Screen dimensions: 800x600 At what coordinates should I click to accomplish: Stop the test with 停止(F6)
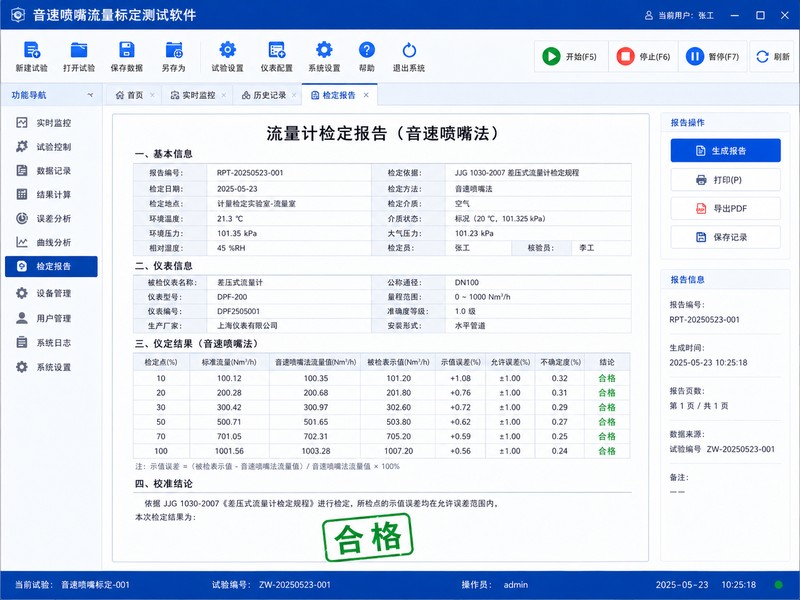(x=643, y=56)
